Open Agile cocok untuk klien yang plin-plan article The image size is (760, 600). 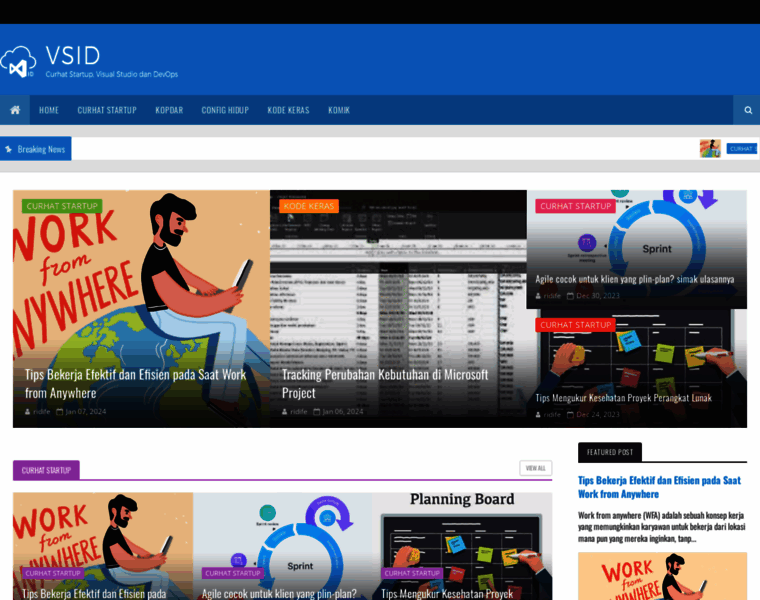tap(634, 279)
